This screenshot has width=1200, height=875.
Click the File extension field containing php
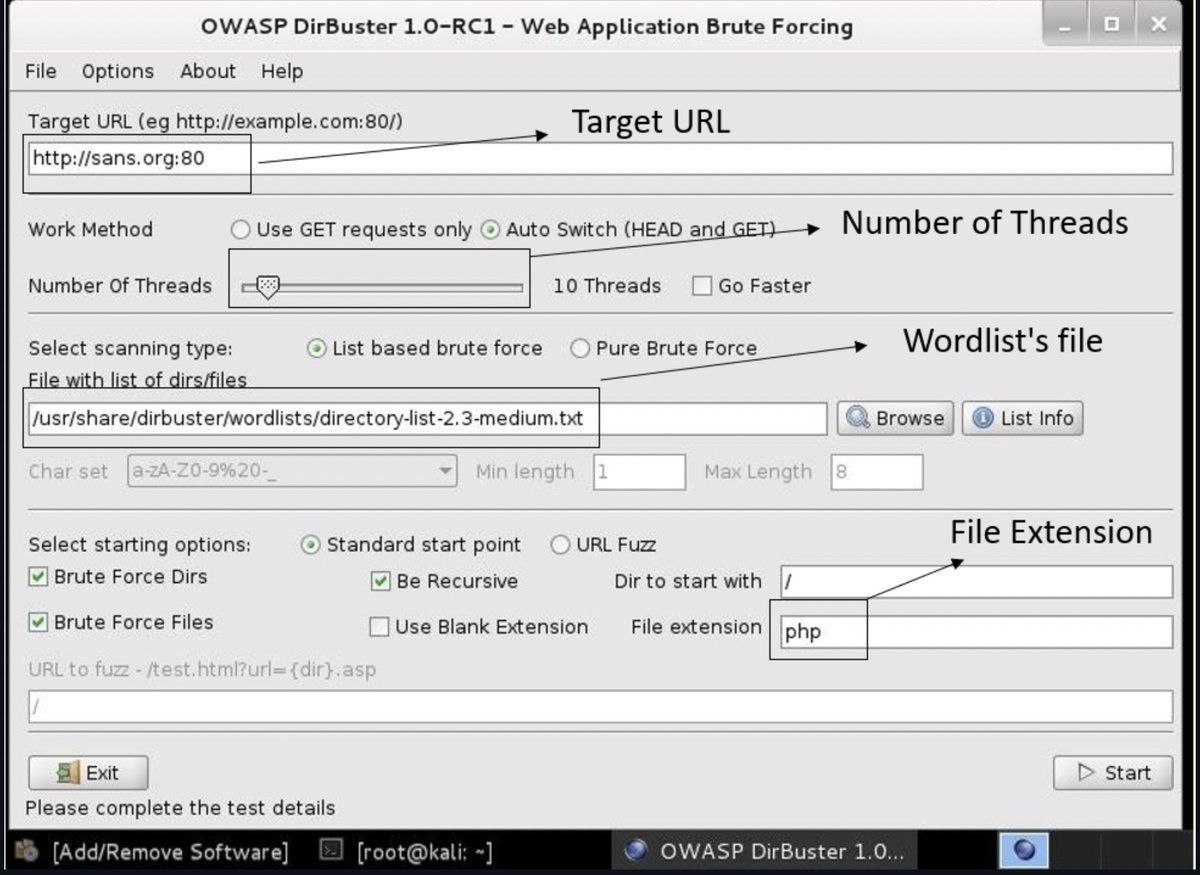(x=975, y=631)
